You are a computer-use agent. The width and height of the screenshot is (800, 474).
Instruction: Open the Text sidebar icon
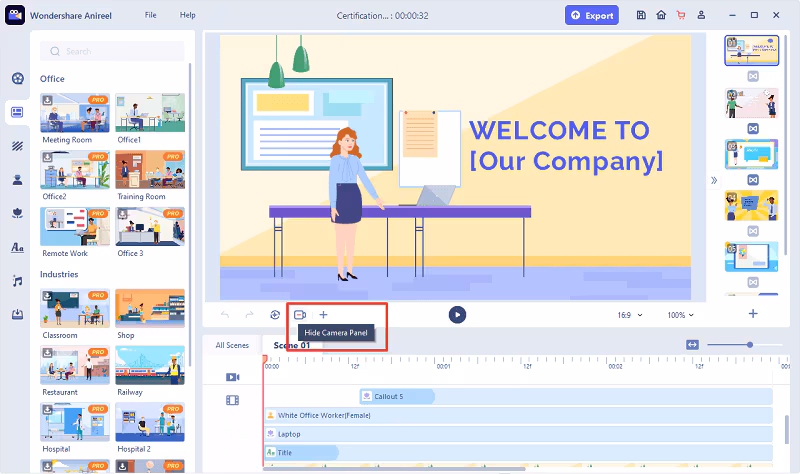(x=17, y=247)
